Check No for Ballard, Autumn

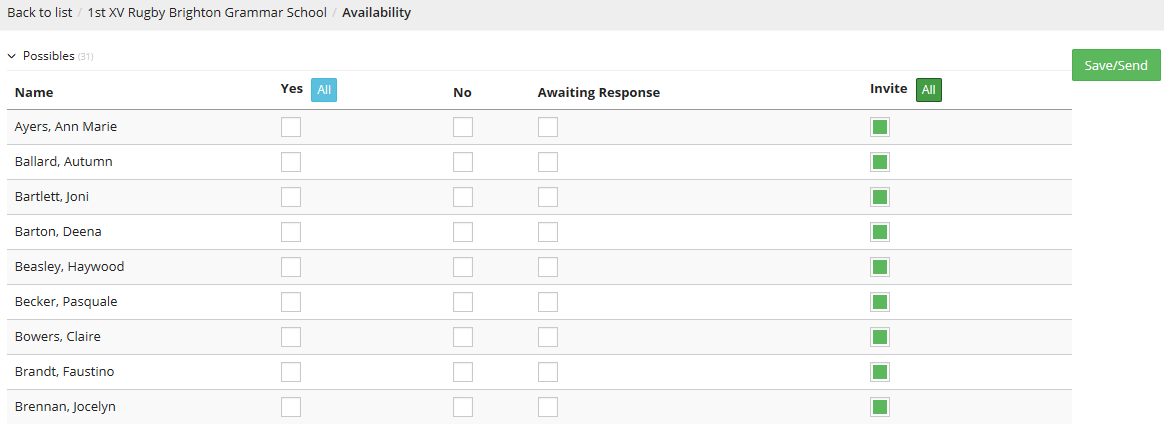click(463, 162)
